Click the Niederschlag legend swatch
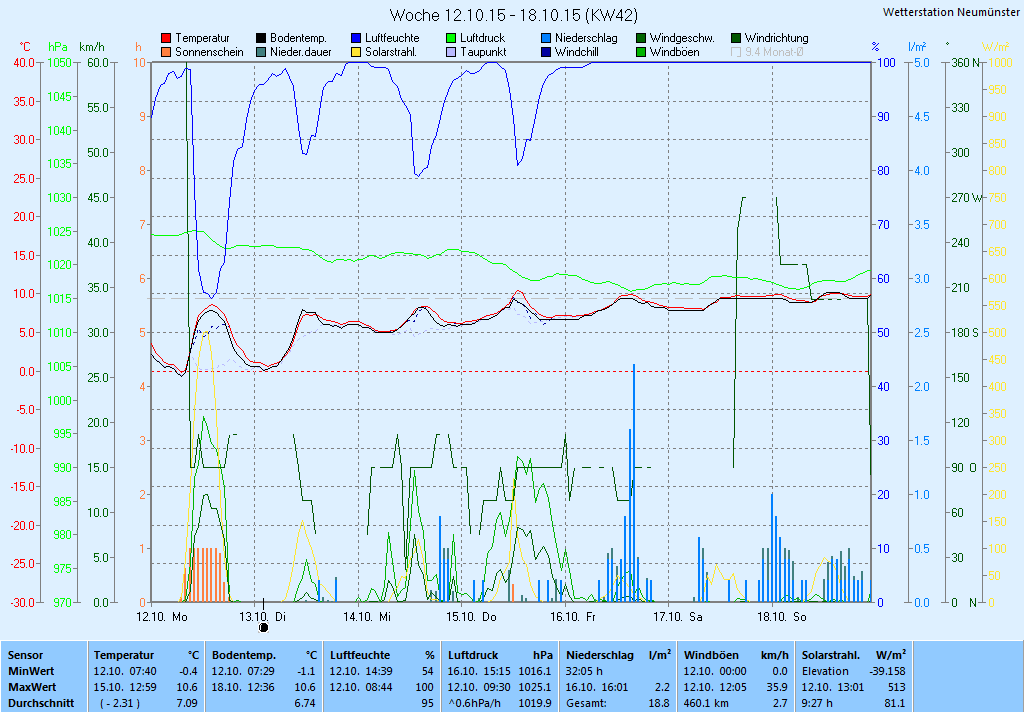The image size is (1024, 712). tap(545, 39)
